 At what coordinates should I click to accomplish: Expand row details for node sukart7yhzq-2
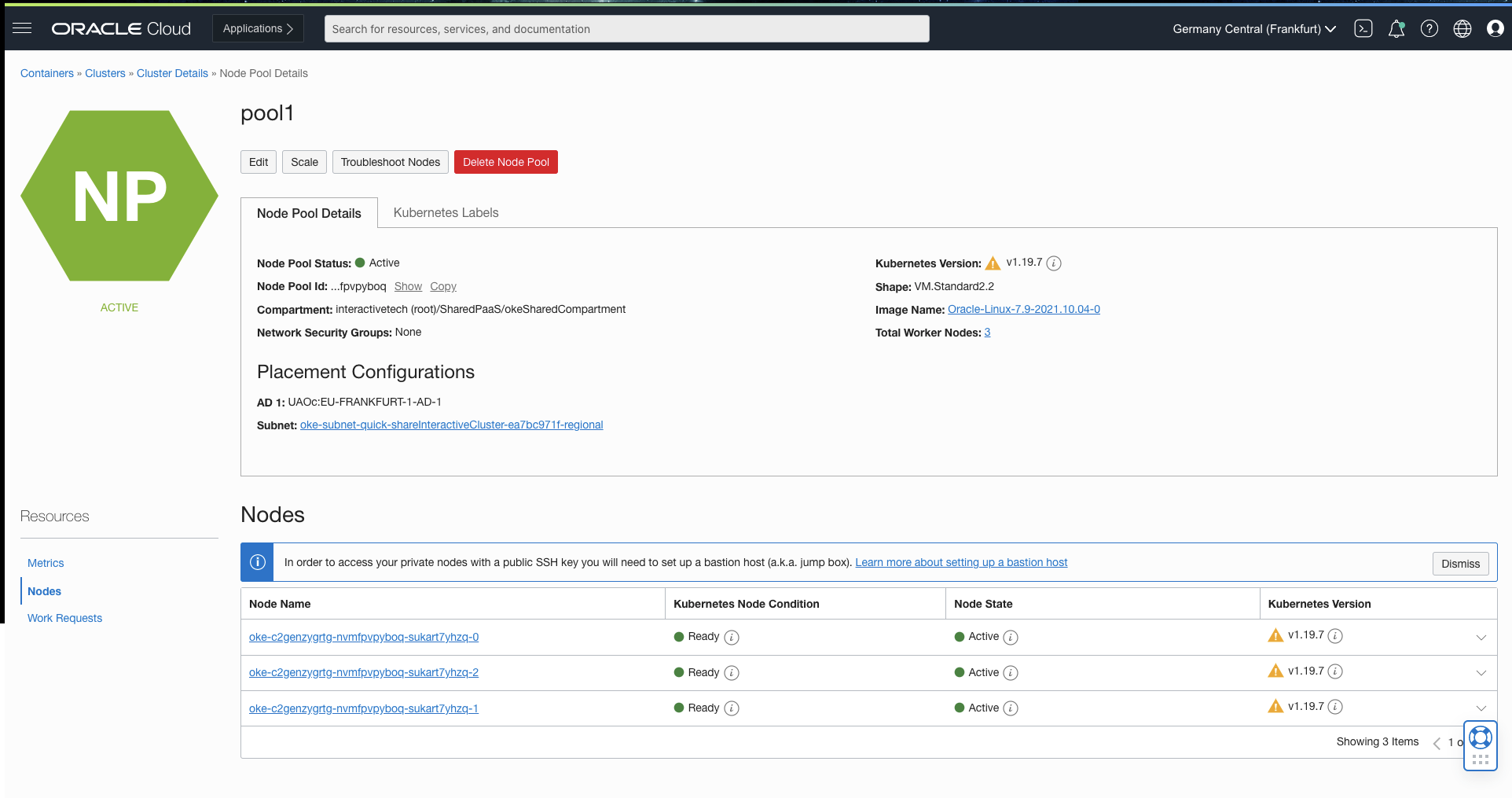1481,673
